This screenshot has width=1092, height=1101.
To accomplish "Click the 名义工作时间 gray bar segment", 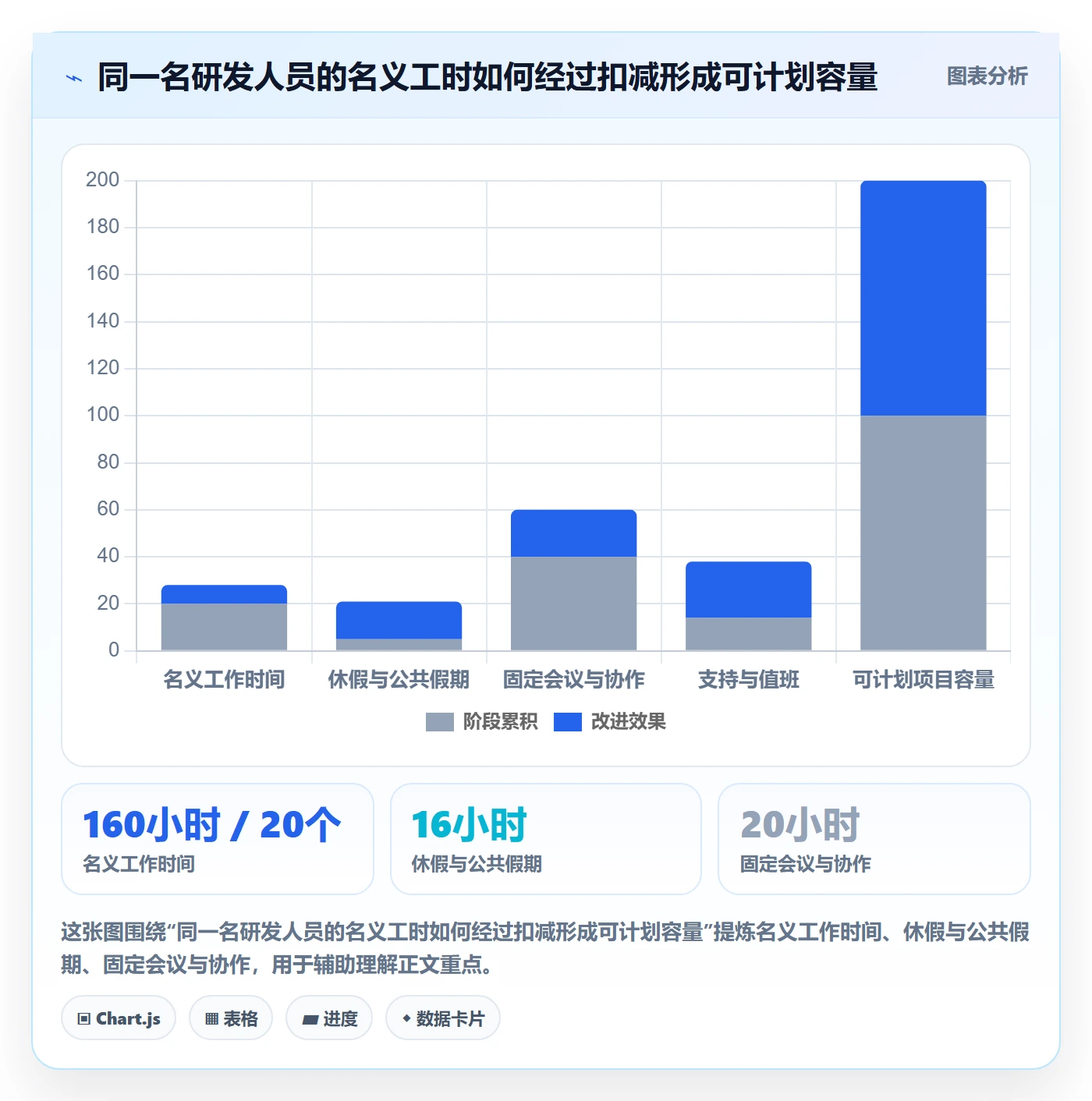I will pyautogui.click(x=224, y=627).
